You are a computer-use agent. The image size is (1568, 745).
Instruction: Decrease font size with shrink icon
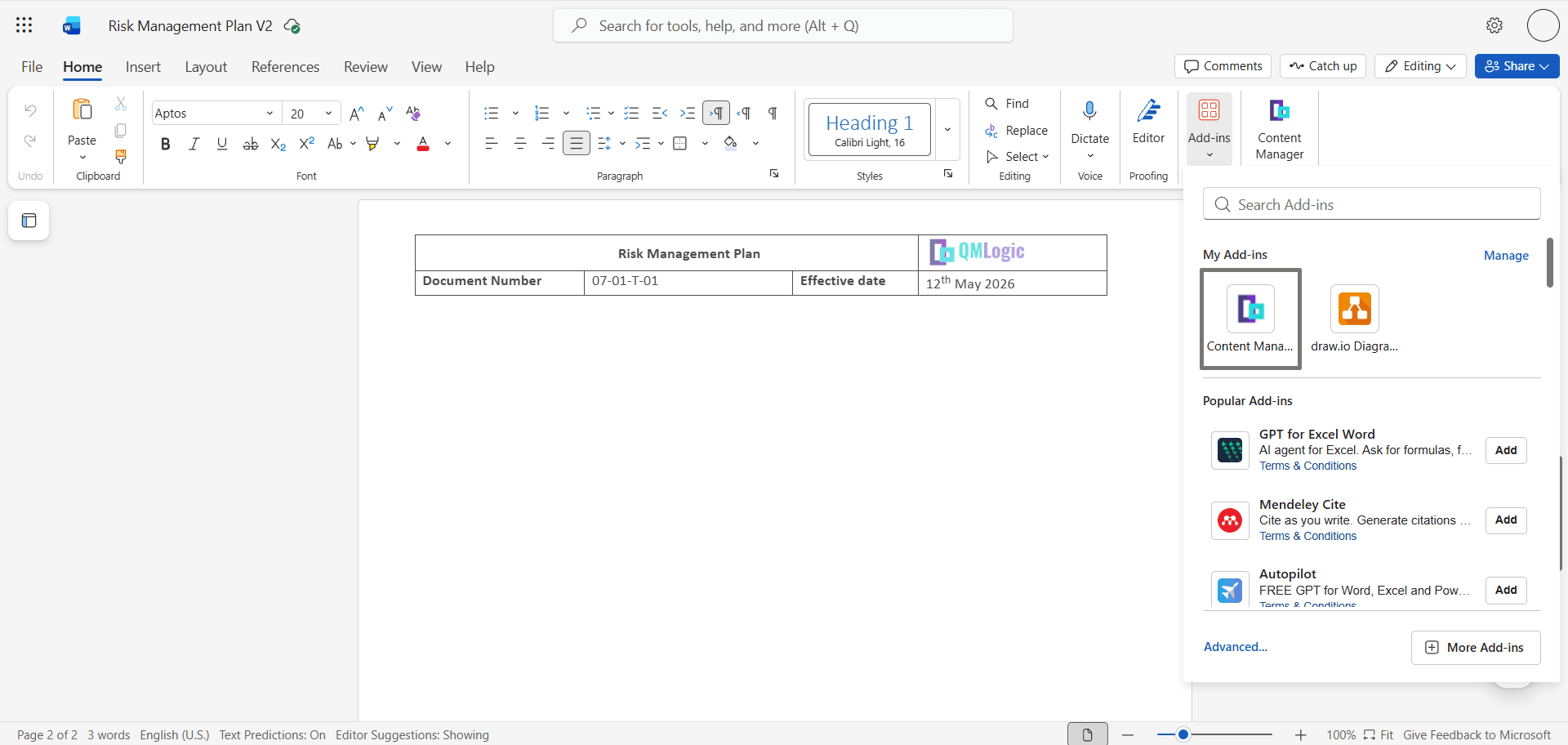click(385, 114)
